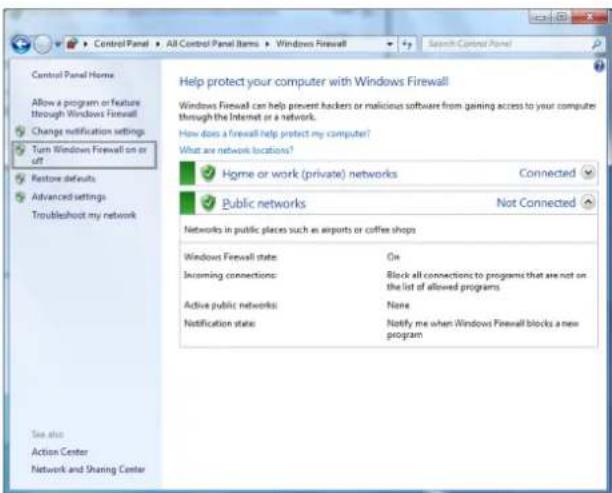
Task: Click Windows Firewall state label
Action: coord(230,257)
